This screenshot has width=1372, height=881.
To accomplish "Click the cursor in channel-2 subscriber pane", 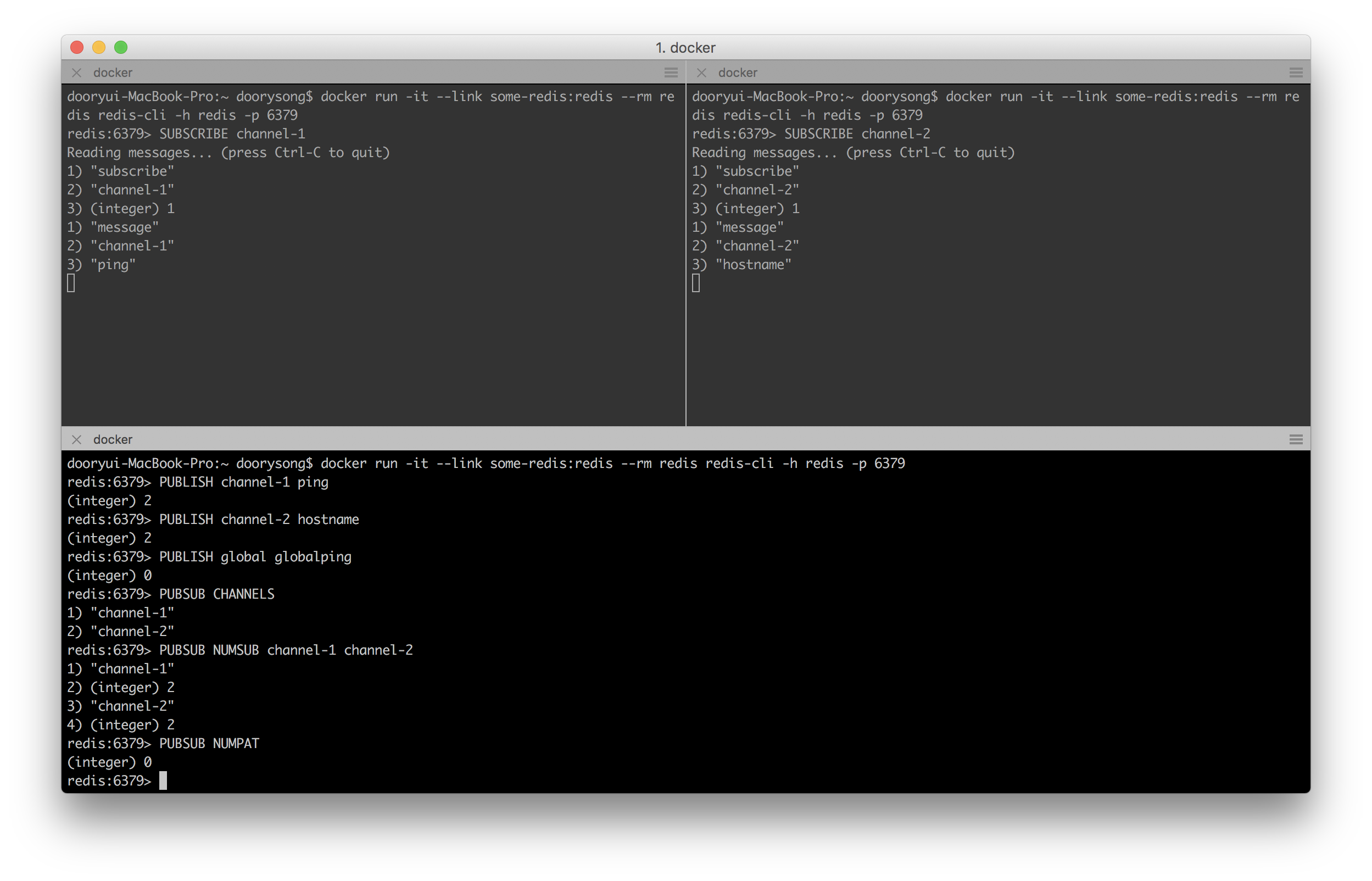I will coord(696,283).
